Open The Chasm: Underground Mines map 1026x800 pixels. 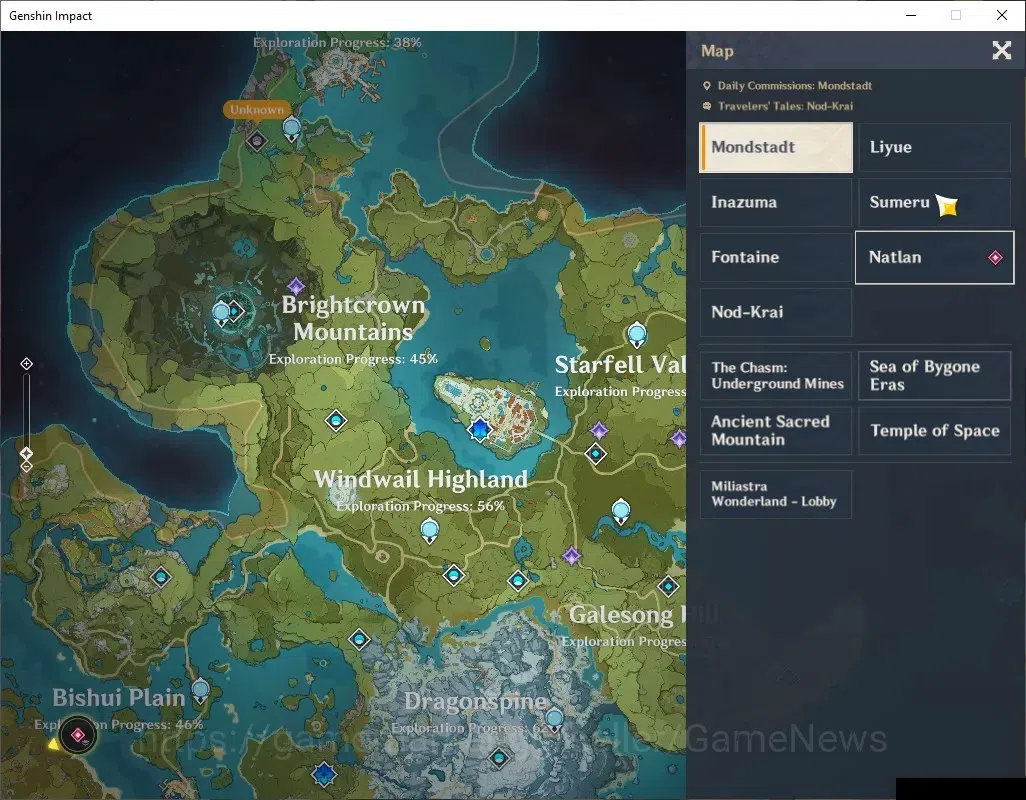coord(776,375)
